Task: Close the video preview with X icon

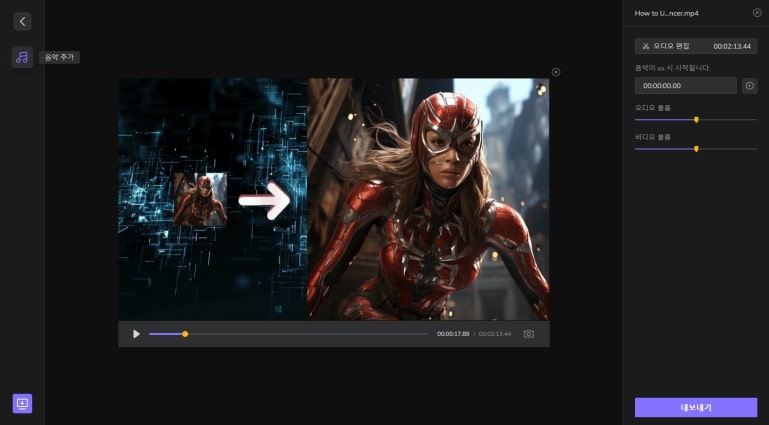Action: pyautogui.click(x=556, y=72)
